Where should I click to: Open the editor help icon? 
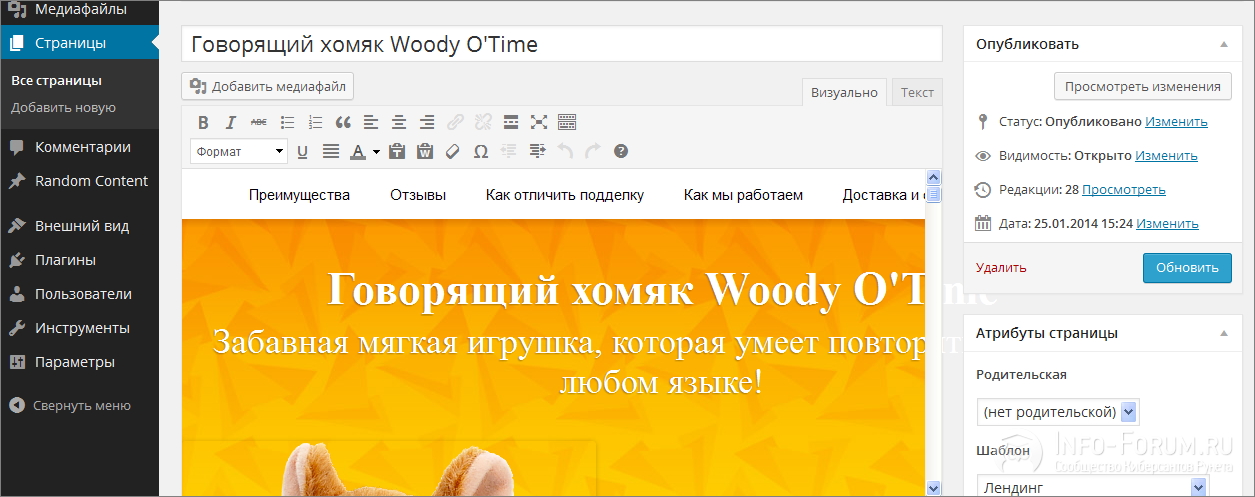point(621,151)
